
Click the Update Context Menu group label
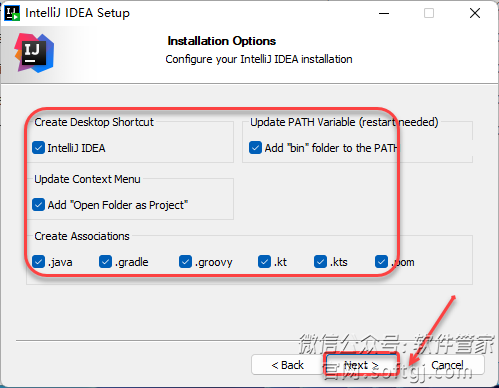[87, 179]
